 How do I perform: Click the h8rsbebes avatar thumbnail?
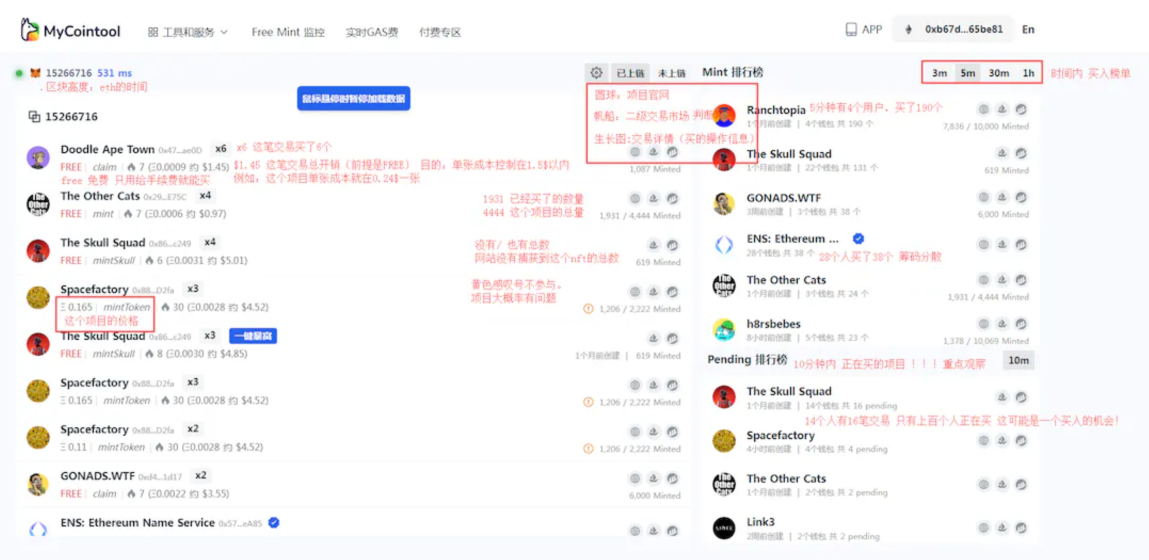(724, 330)
